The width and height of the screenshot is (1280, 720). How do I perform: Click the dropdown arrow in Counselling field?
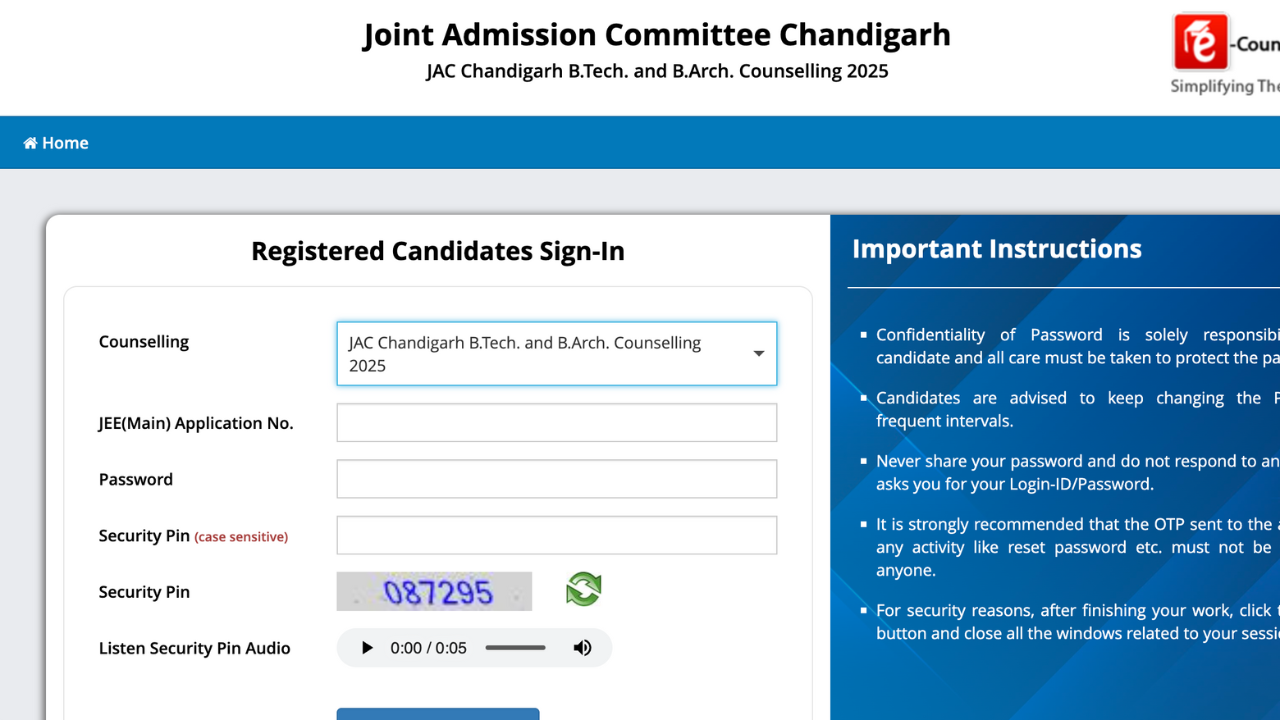click(x=759, y=354)
